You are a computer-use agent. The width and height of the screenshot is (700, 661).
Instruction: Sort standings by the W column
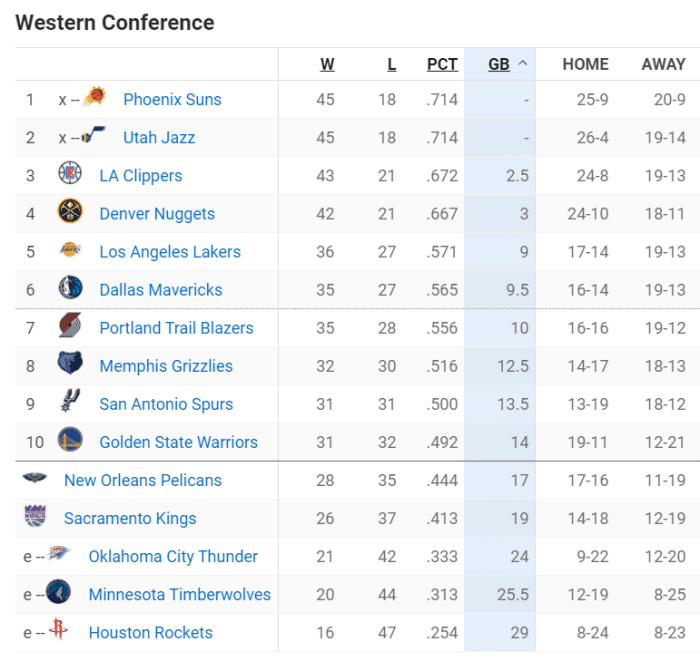(x=327, y=64)
